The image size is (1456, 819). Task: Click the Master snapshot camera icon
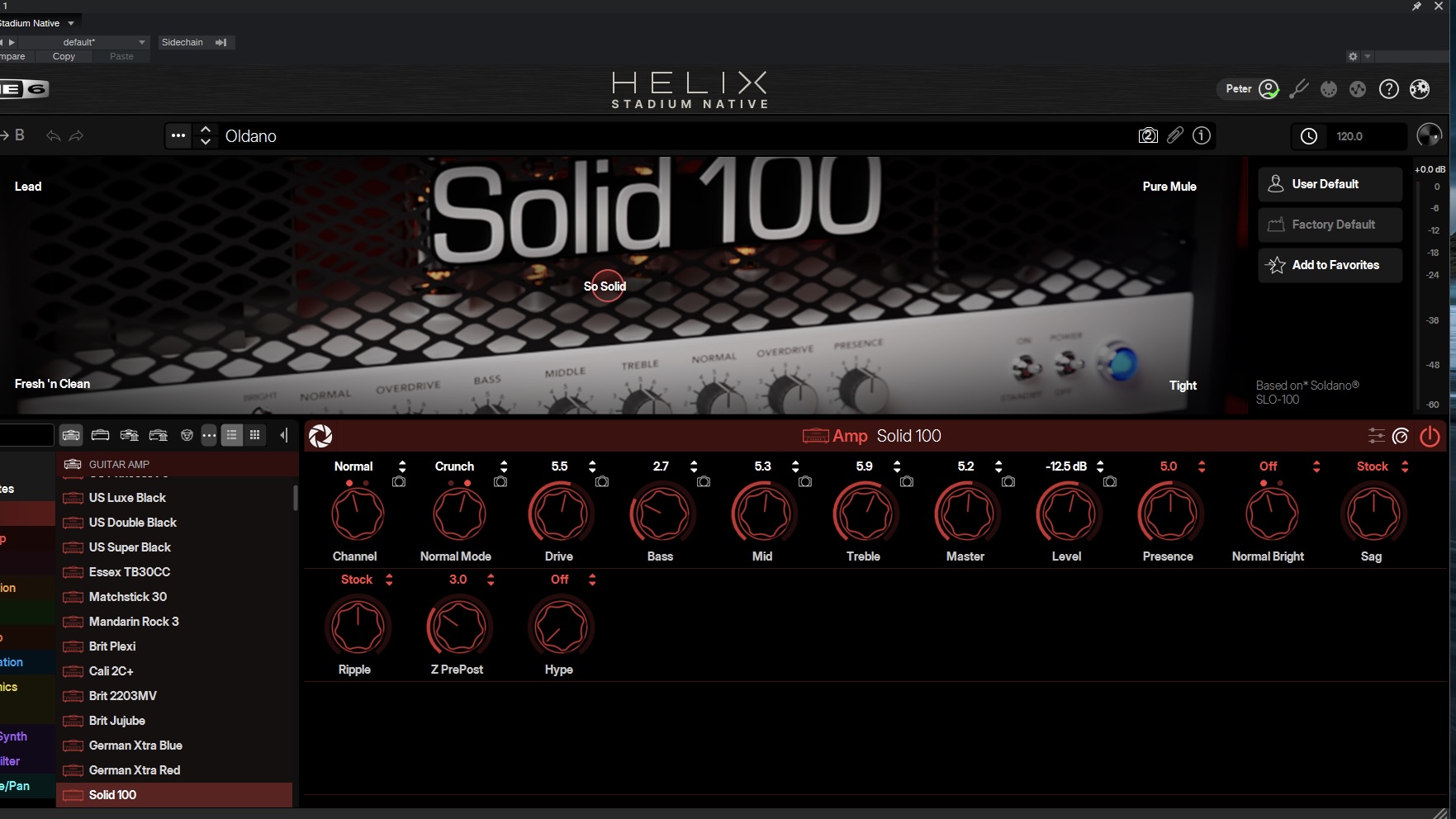1008,481
